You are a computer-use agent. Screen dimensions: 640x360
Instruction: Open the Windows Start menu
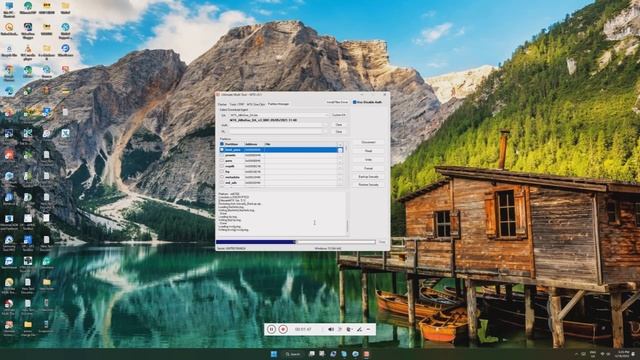(x=273, y=354)
